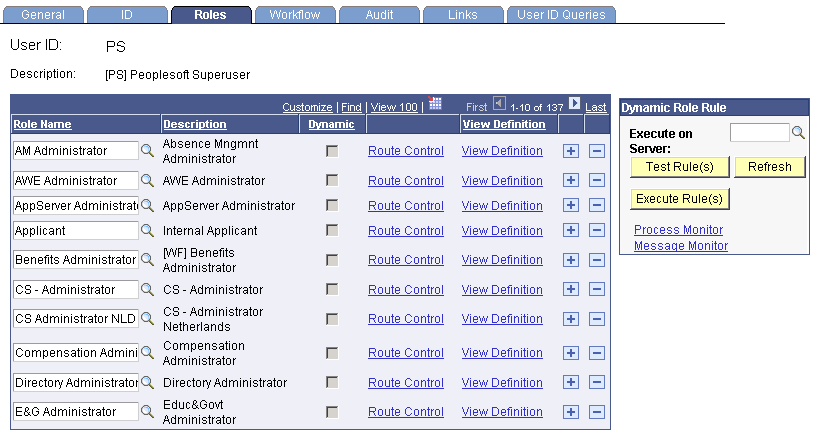Switch to the Workflow tab
821x432 pixels.
[x=294, y=15]
